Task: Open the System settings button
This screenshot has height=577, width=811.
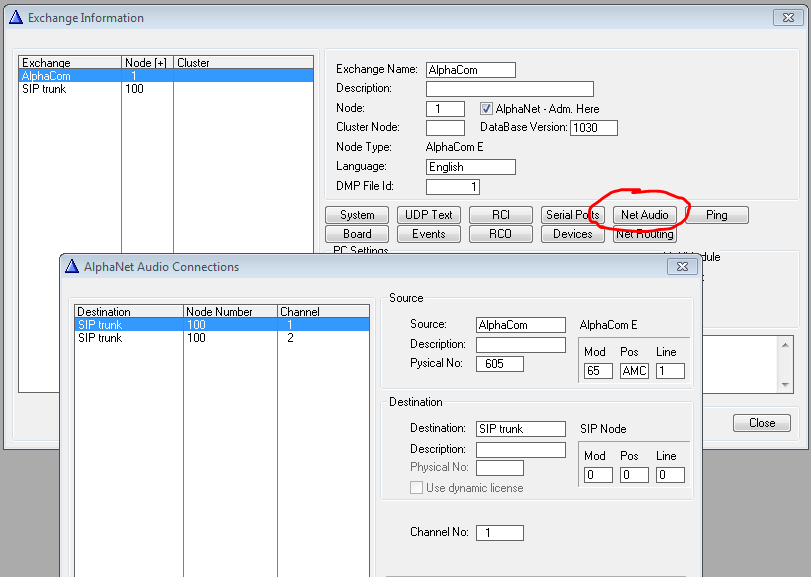Action: pyautogui.click(x=357, y=215)
